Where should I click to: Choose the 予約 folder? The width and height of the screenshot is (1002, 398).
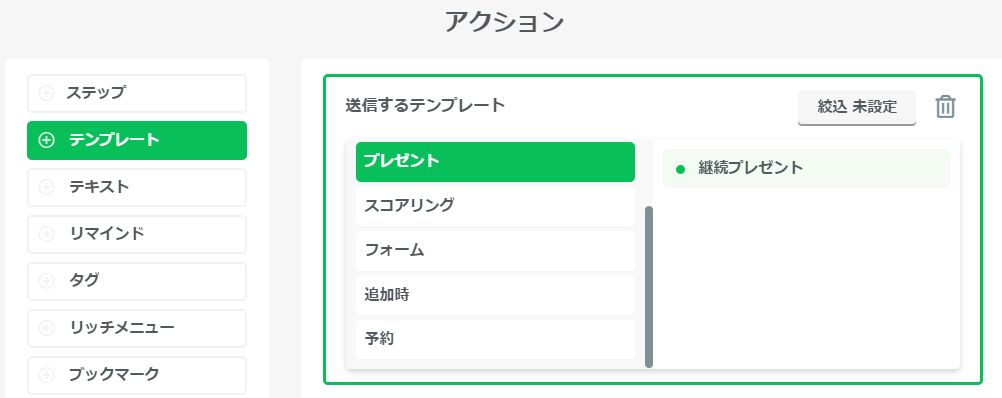click(495, 339)
